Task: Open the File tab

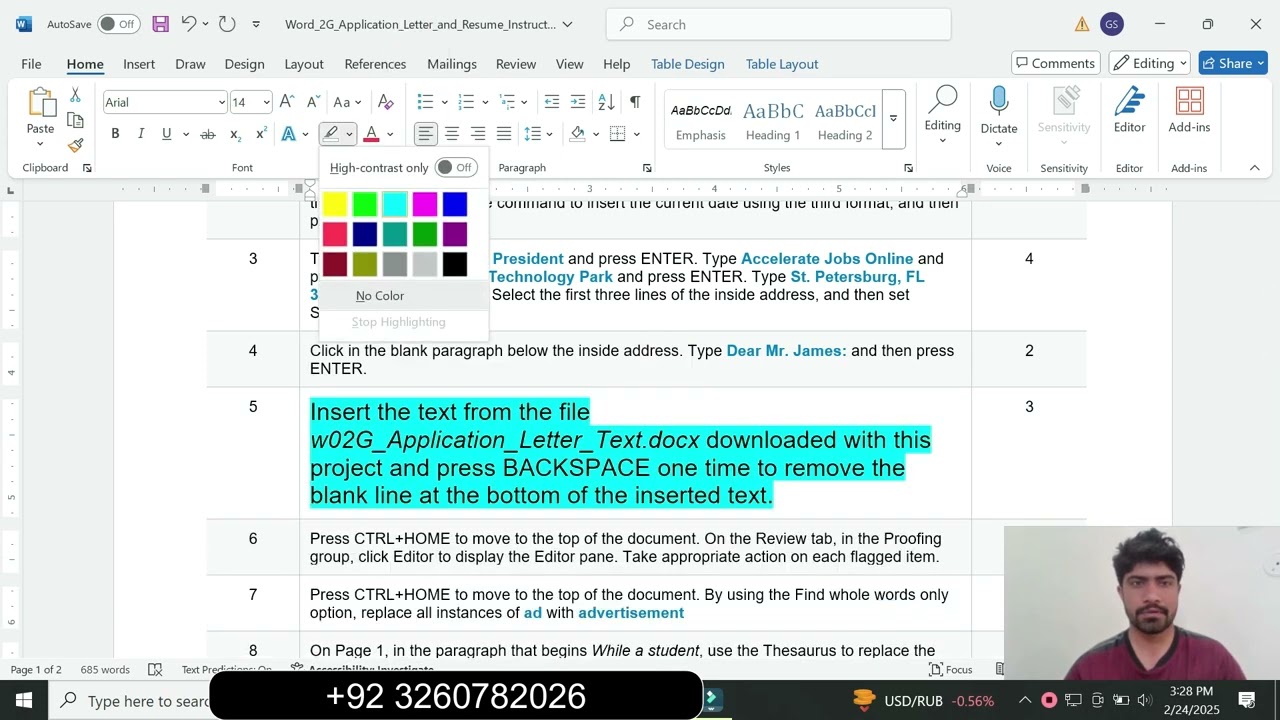Action: coord(31,63)
